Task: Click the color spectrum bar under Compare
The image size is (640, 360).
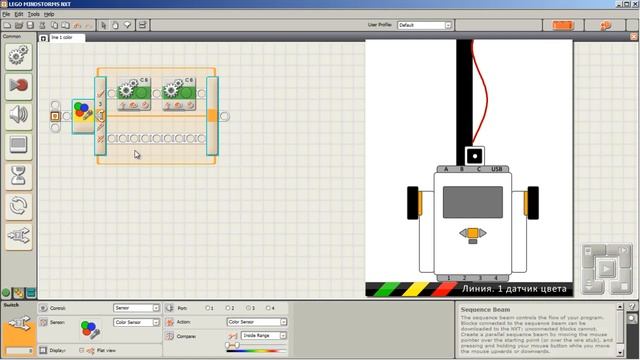Action: point(257,351)
